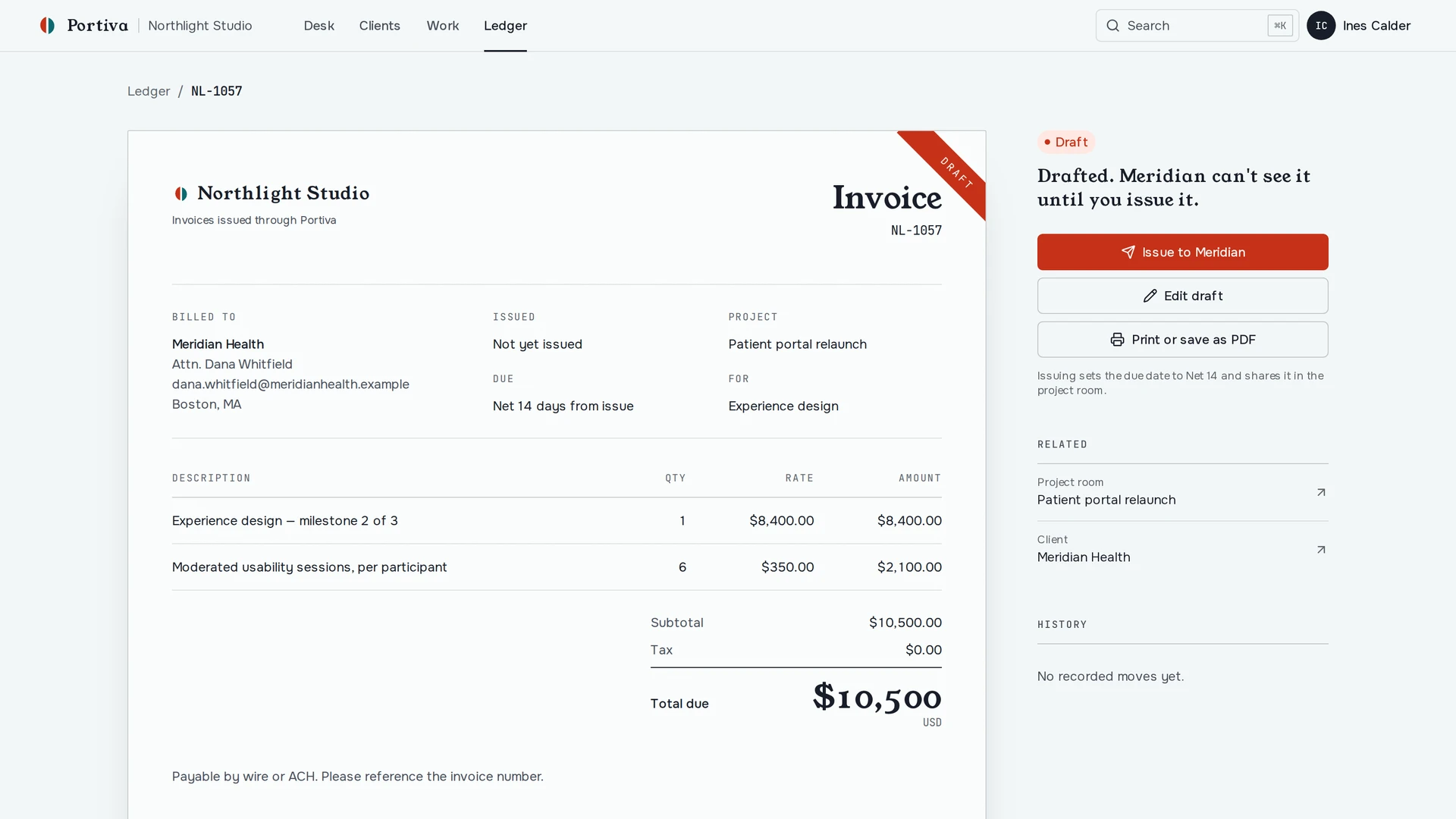Viewport: 1456px width, 819px height.
Task: Click 'Boston, MA' address line
Action: point(206,404)
